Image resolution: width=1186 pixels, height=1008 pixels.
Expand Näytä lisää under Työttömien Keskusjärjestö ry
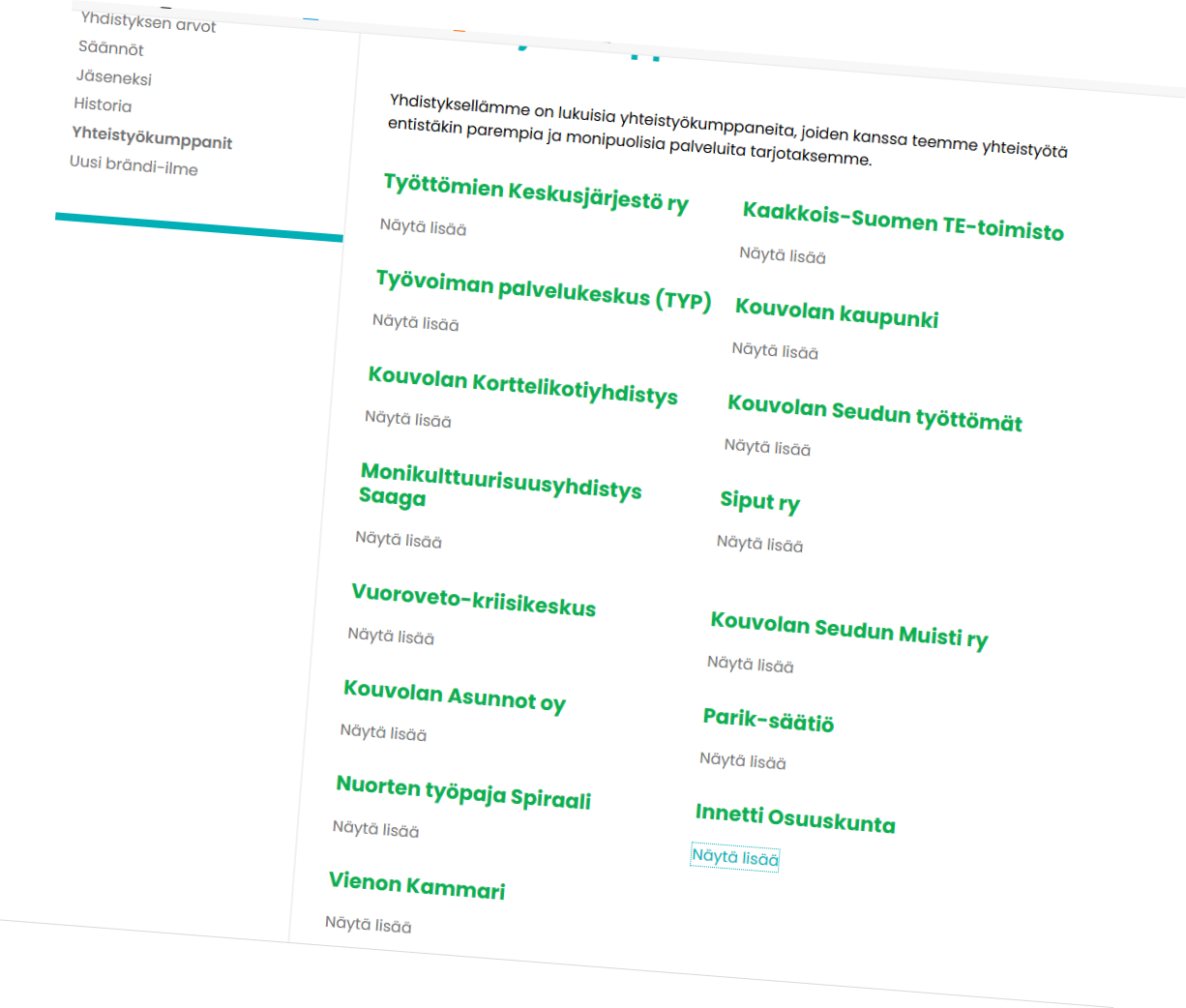coord(423,227)
